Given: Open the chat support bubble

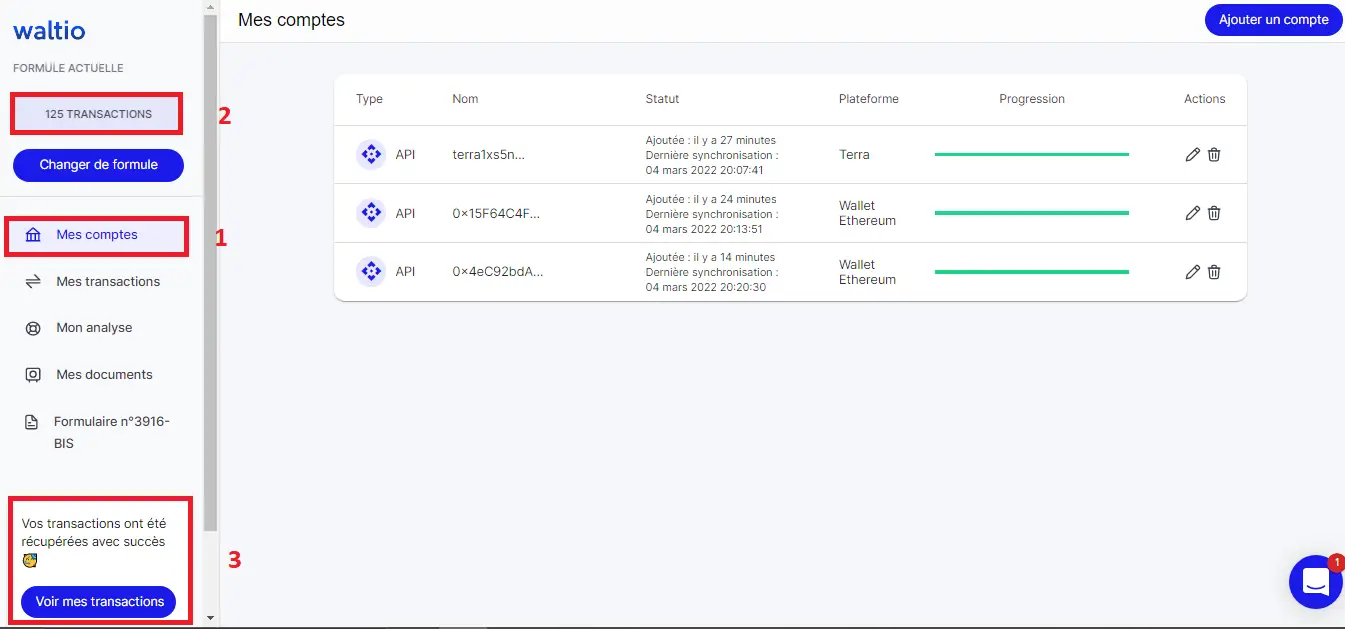Looking at the screenshot, I should tap(1315, 582).
